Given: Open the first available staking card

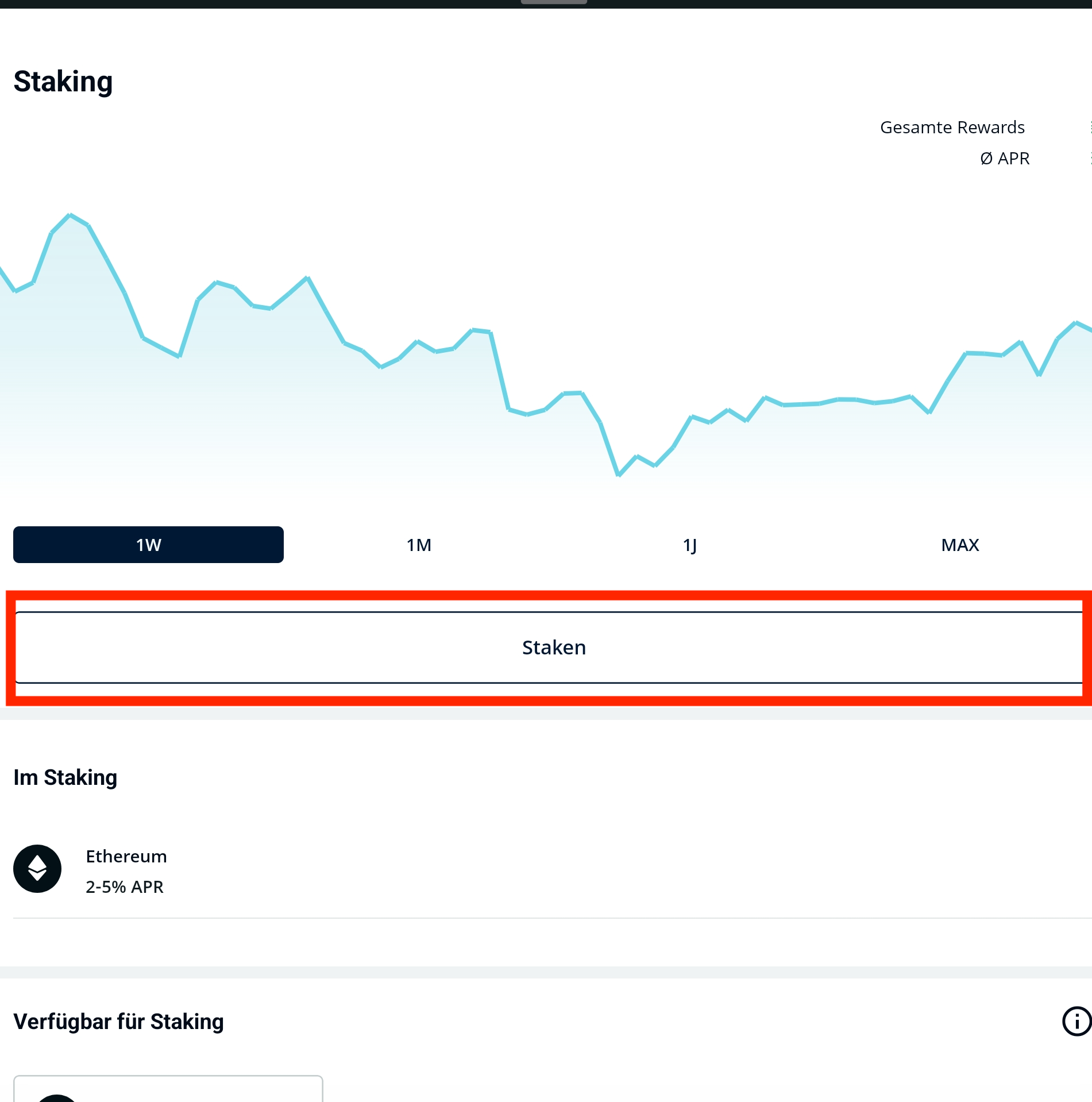Looking at the screenshot, I should (168, 1090).
